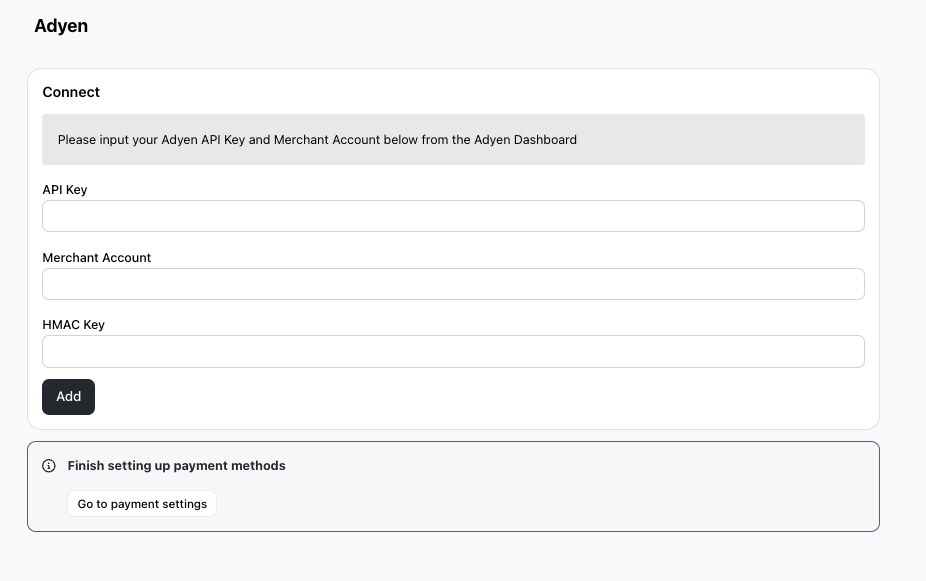Open Go to payment settings
The width and height of the screenshot is (926, 581).
click(142, 504)
